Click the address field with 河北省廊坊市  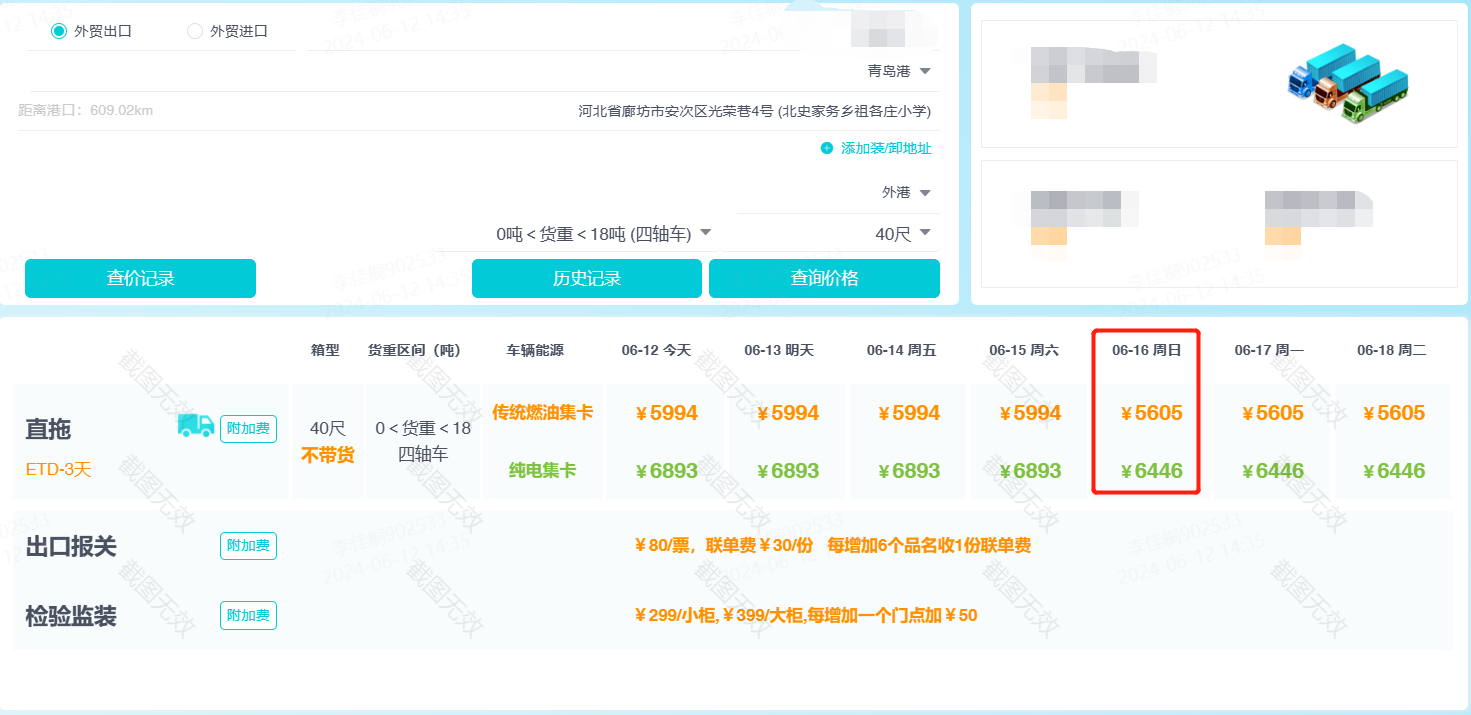[x=754, y=111]
